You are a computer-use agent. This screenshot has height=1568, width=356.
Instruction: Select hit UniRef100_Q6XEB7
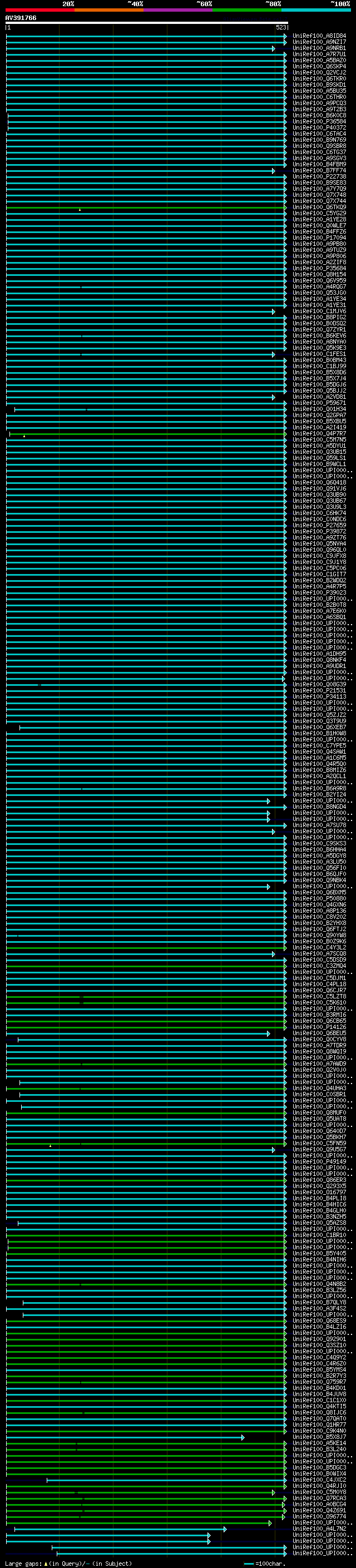click(319, 727)
